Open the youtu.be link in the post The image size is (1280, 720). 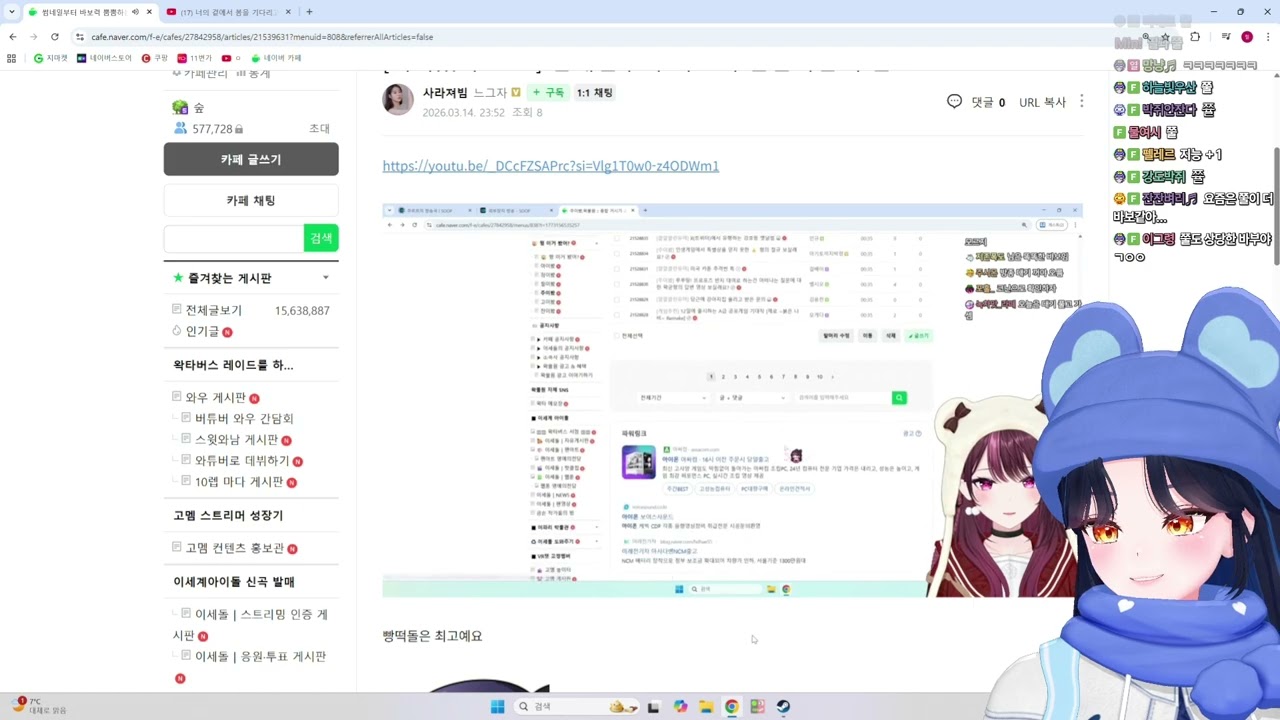coord(550,166)
